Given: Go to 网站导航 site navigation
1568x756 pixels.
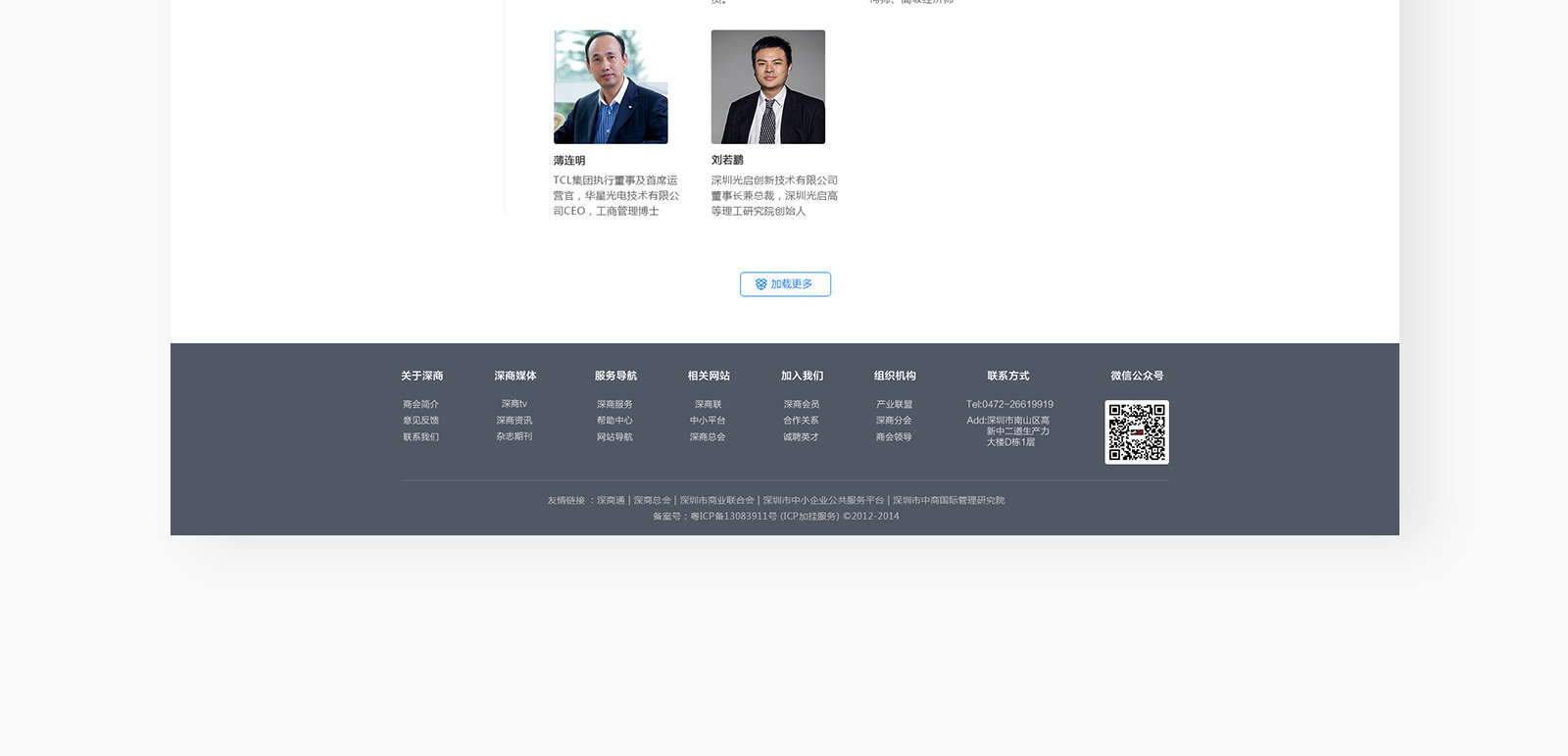Looking at the screenshot, I should pos(614,437).
